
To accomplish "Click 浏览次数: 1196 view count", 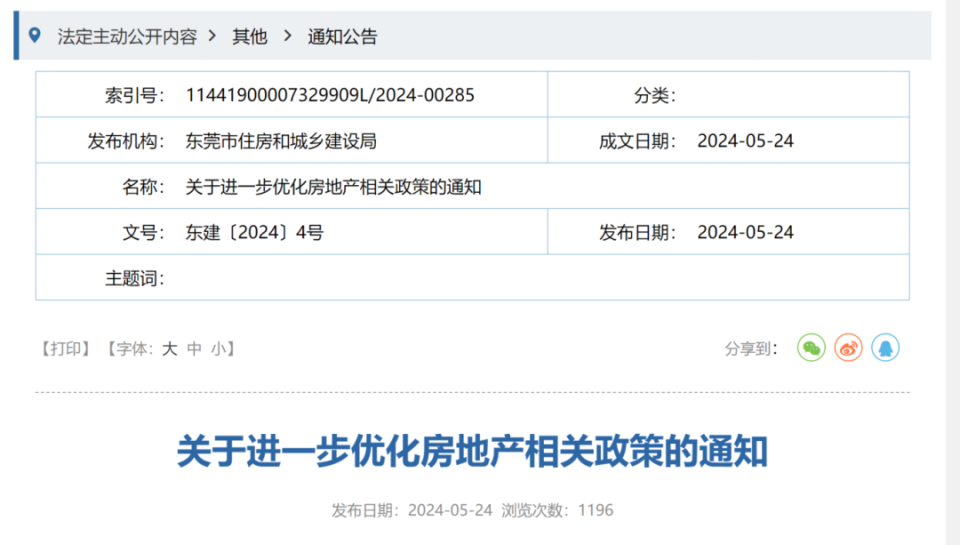I will point(557,510).
